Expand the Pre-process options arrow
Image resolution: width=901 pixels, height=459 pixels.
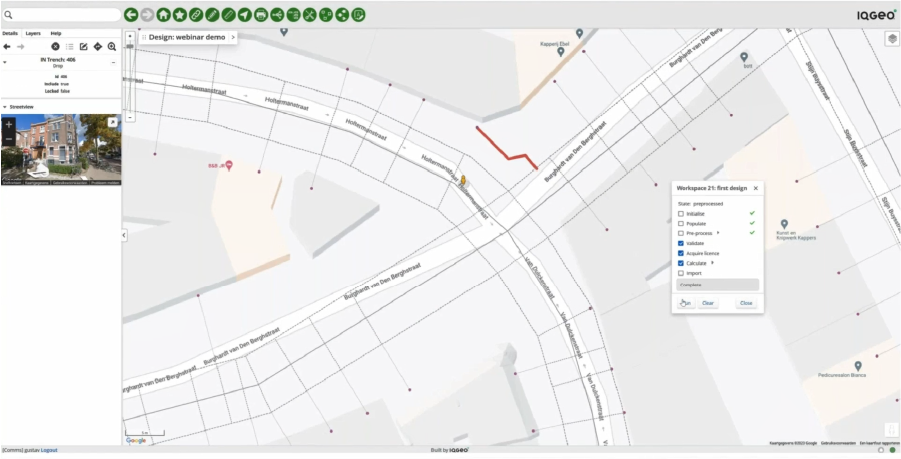coord(718,233)
